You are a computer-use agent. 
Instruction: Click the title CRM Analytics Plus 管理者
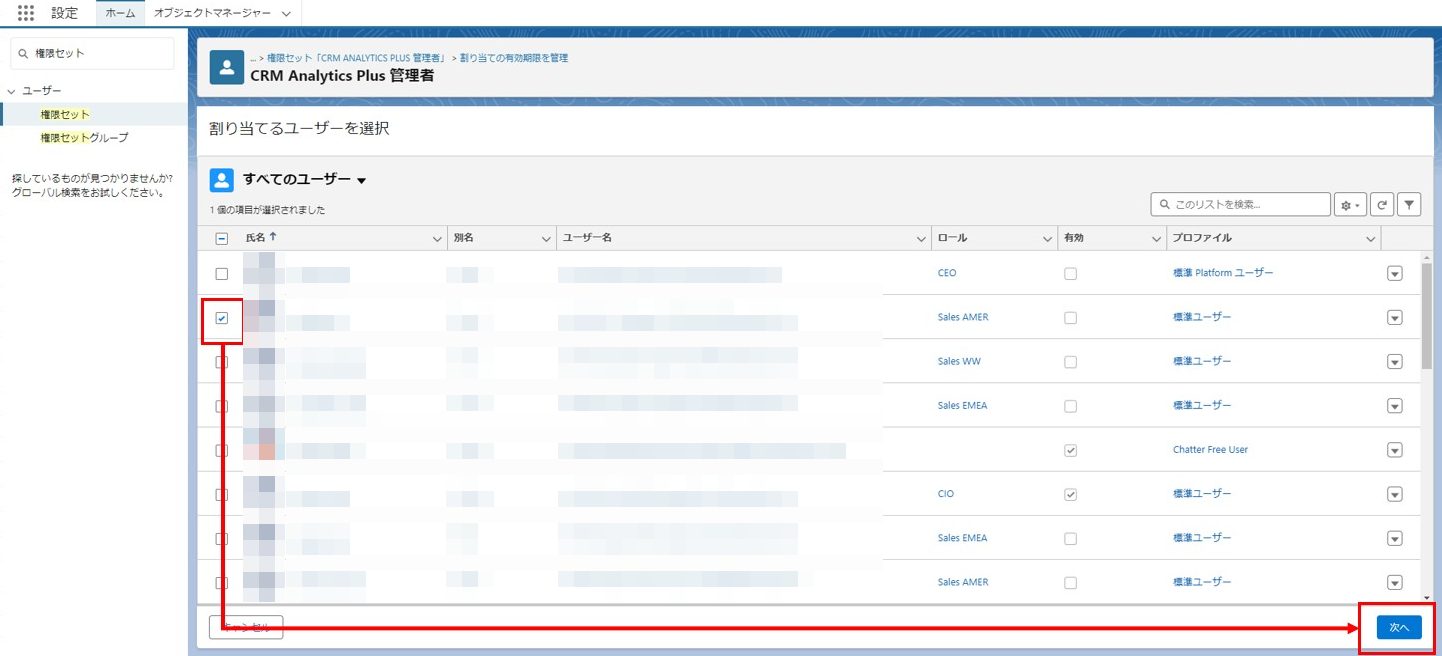tap(341, 75)
